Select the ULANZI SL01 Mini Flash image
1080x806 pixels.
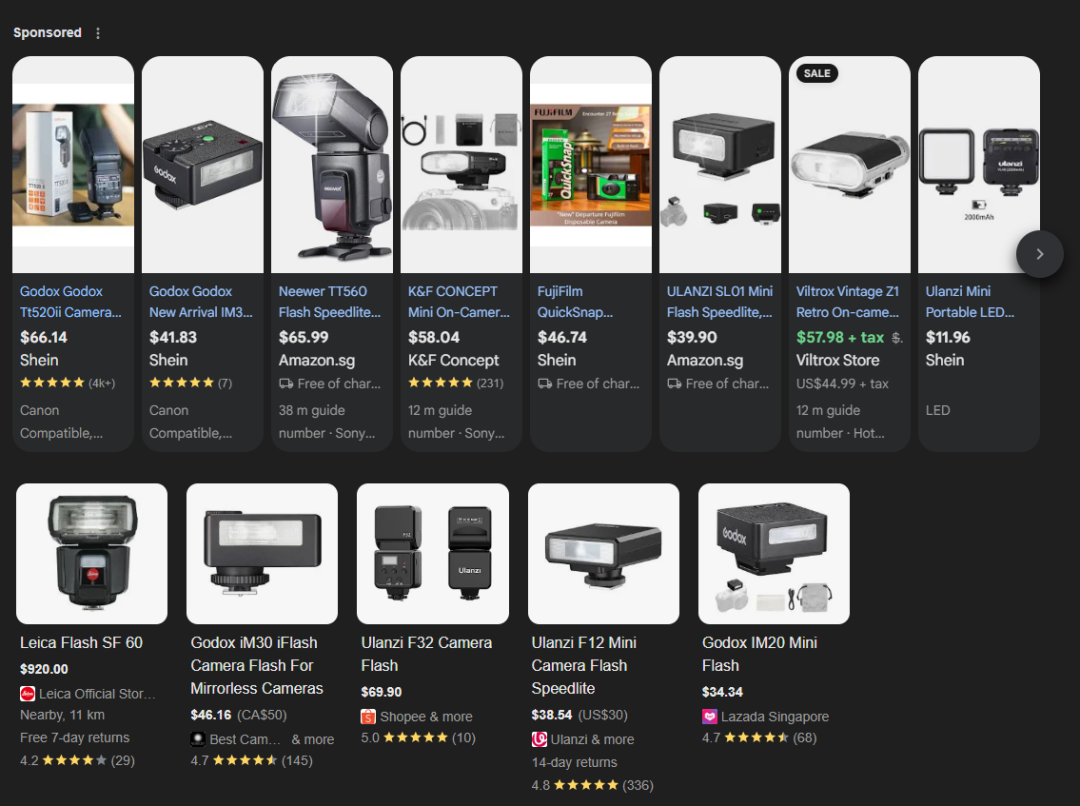[x=720, y=165]
